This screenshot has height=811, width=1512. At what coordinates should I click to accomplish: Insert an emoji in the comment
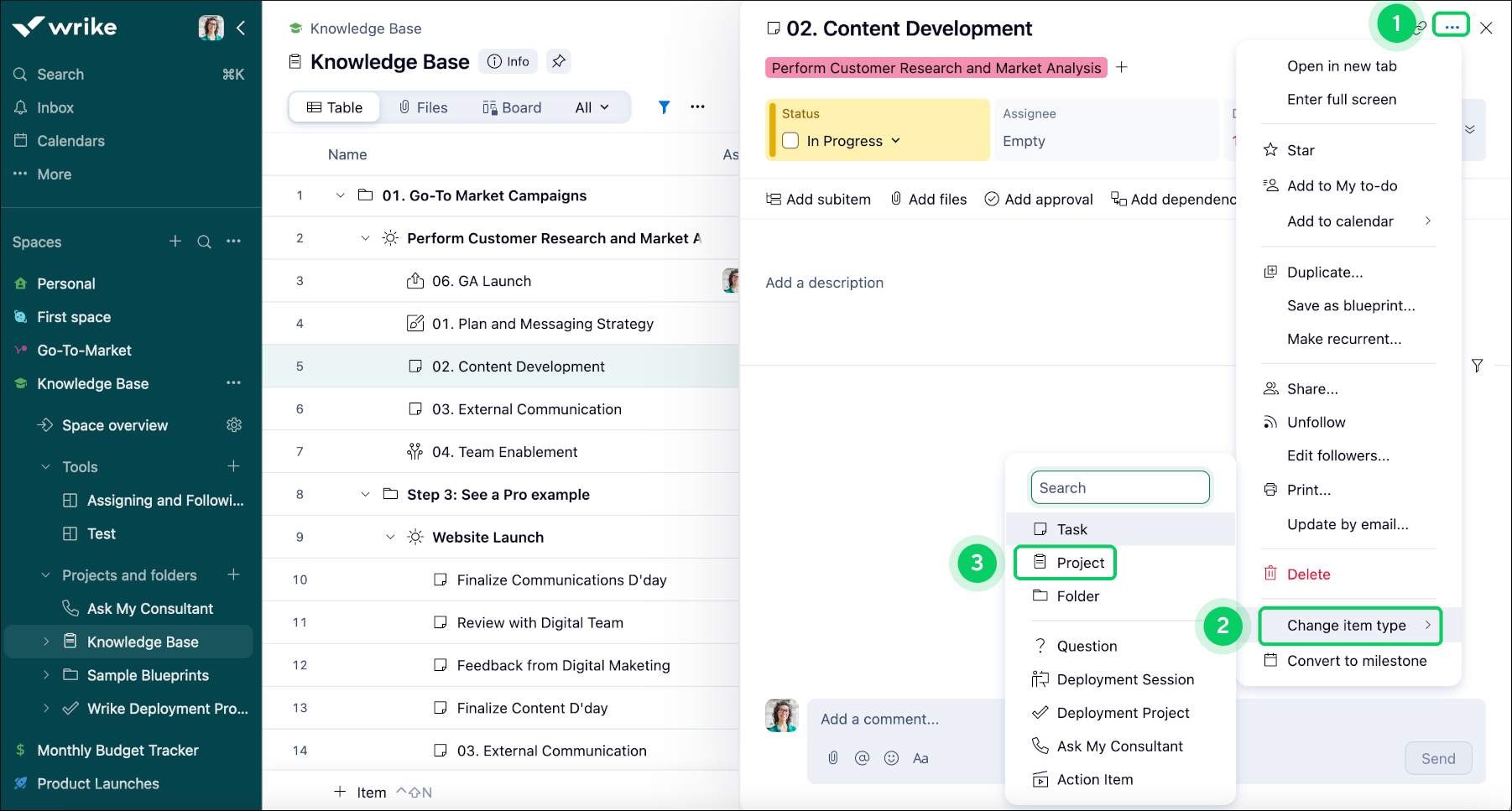891,758
